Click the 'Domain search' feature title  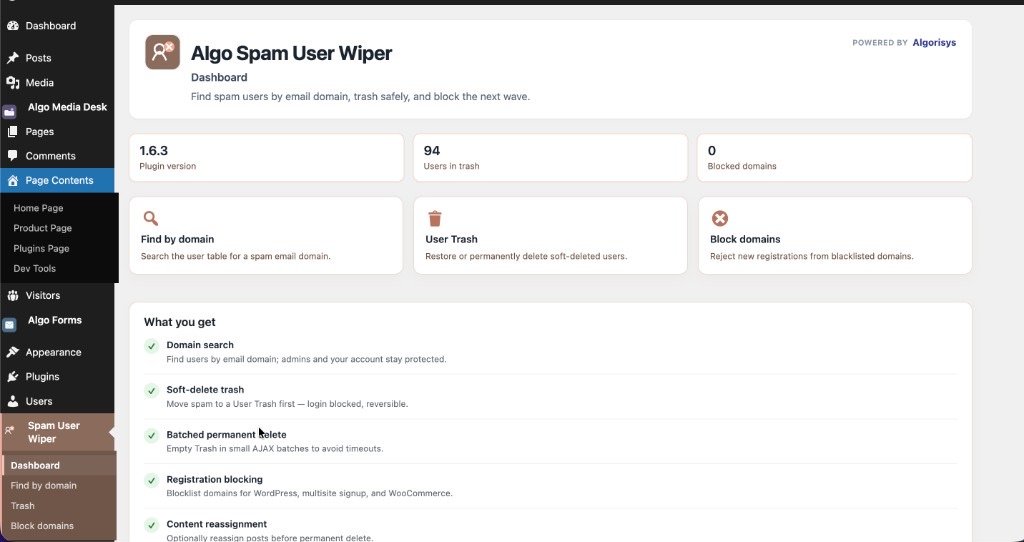200,345
